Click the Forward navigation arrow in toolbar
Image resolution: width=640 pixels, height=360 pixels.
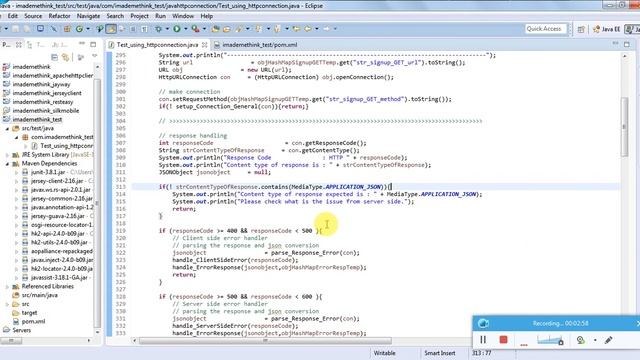(327, 29)
